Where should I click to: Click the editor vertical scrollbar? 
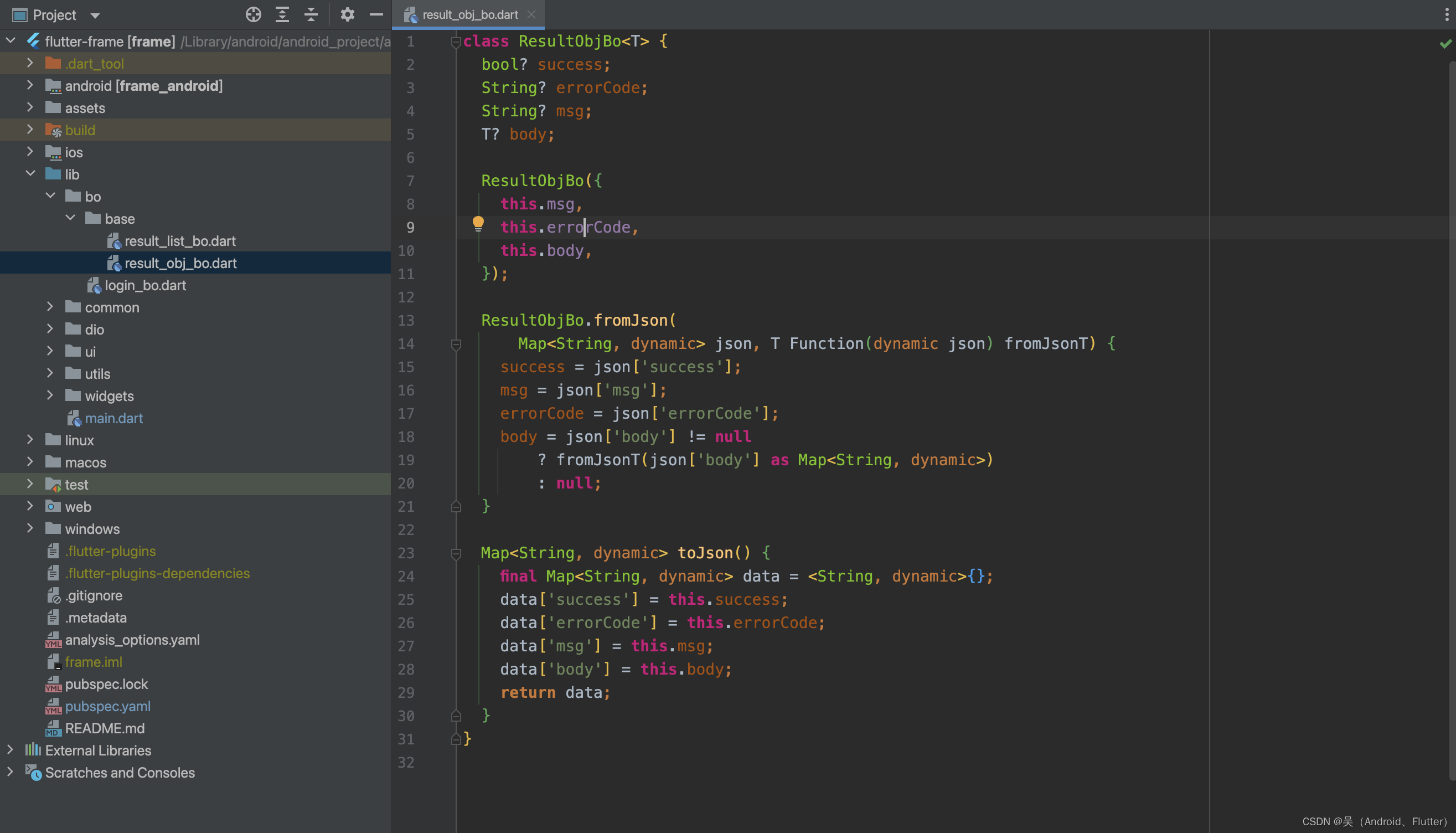tap(1452, 400)
